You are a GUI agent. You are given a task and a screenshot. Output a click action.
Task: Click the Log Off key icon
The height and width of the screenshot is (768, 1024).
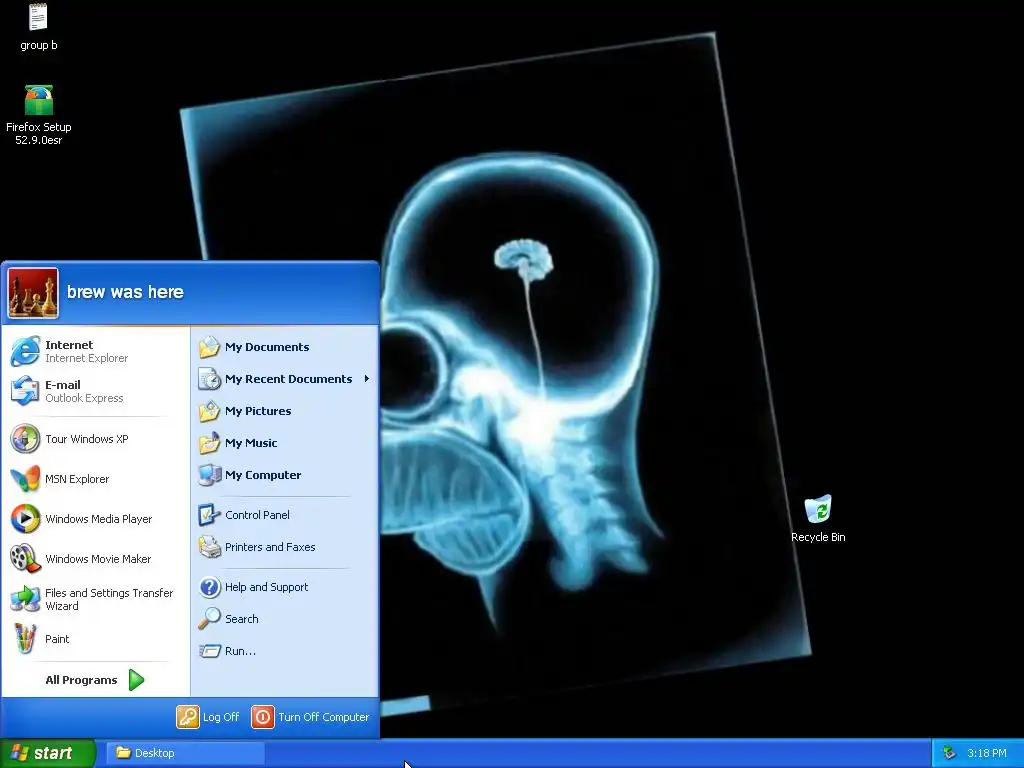(x=187, y=717)
